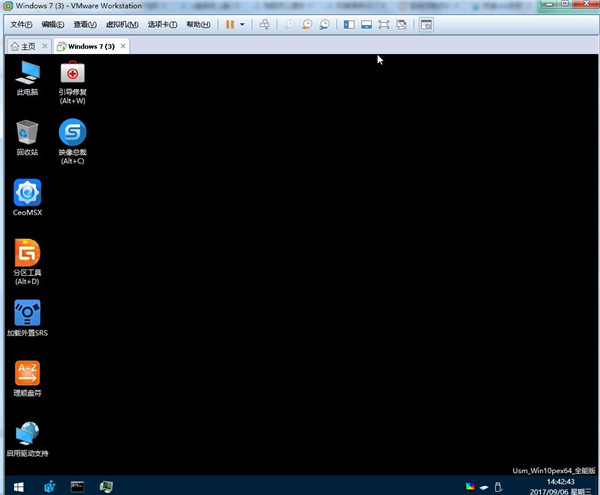This screenshot has width=600, height=495.
Task: Open the guest Windows Start button
Action: [x=18, y=487]
